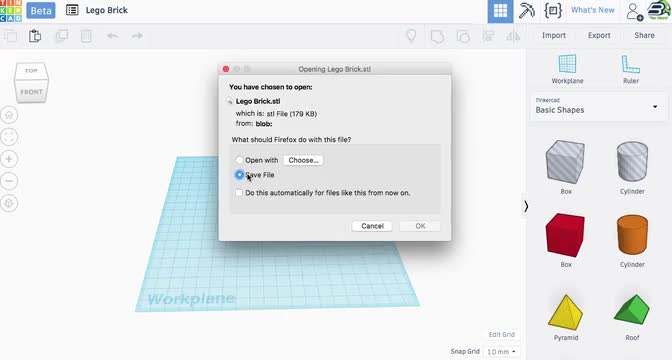Click the Delete trash icon

[x=86, y=36]
